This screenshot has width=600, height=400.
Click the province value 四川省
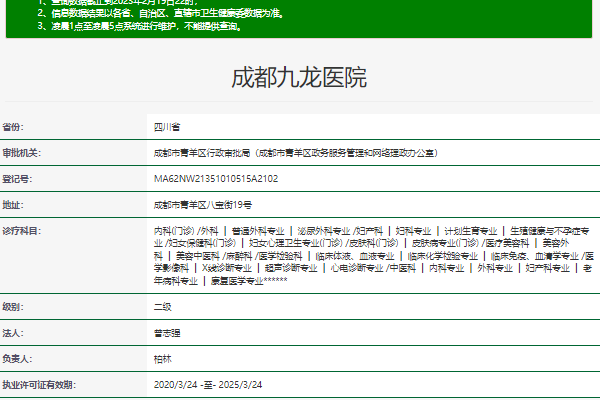pyautogui.click(x=167, y=127)
